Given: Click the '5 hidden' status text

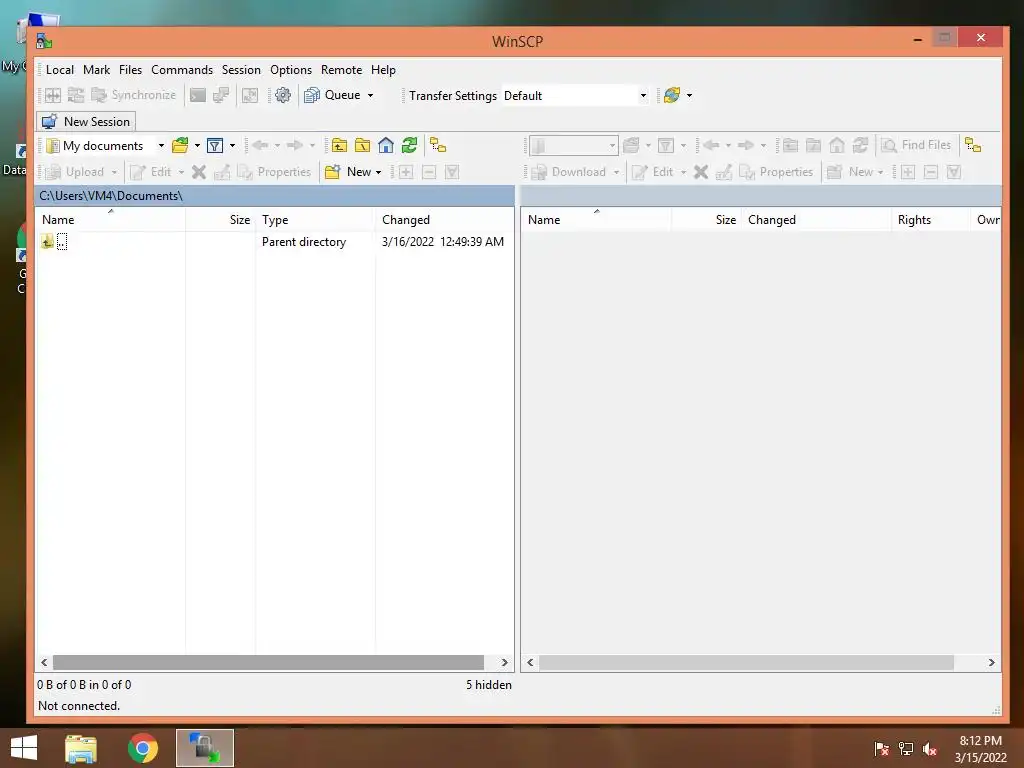Looking at the screenshot, I should tap(488, 684).
